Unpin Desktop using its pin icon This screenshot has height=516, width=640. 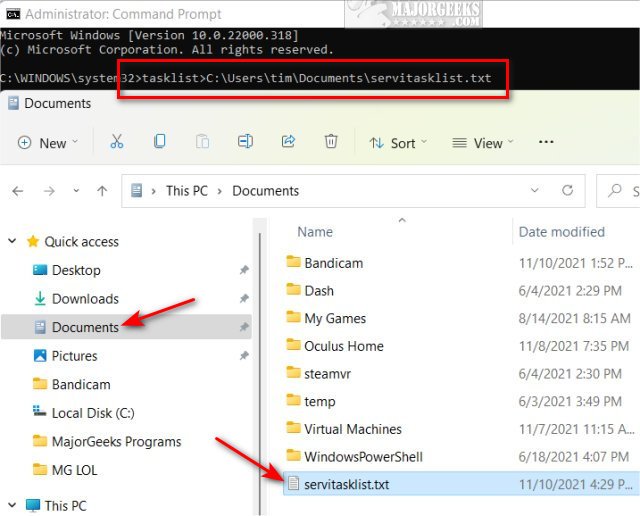pyautogui.click(x=244, y=270)
